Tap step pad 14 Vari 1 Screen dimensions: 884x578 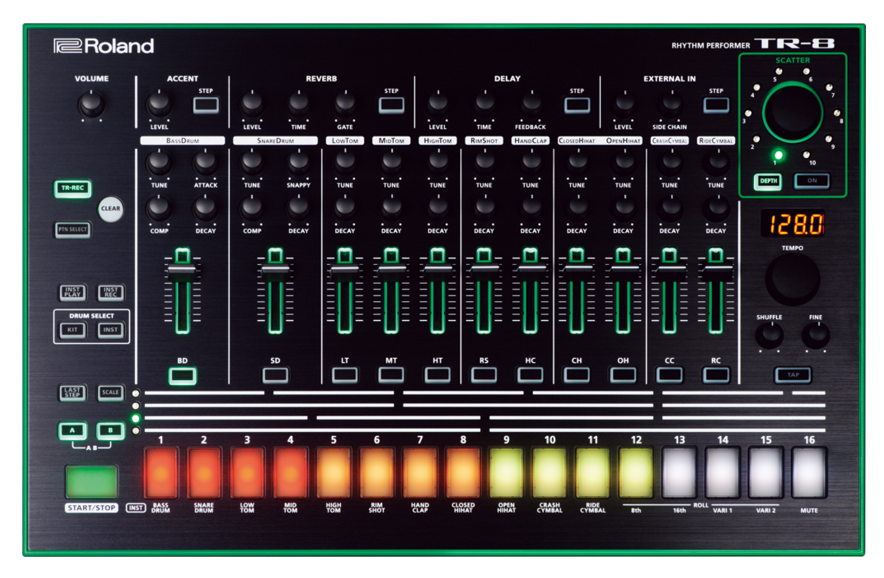pos(723,473)
